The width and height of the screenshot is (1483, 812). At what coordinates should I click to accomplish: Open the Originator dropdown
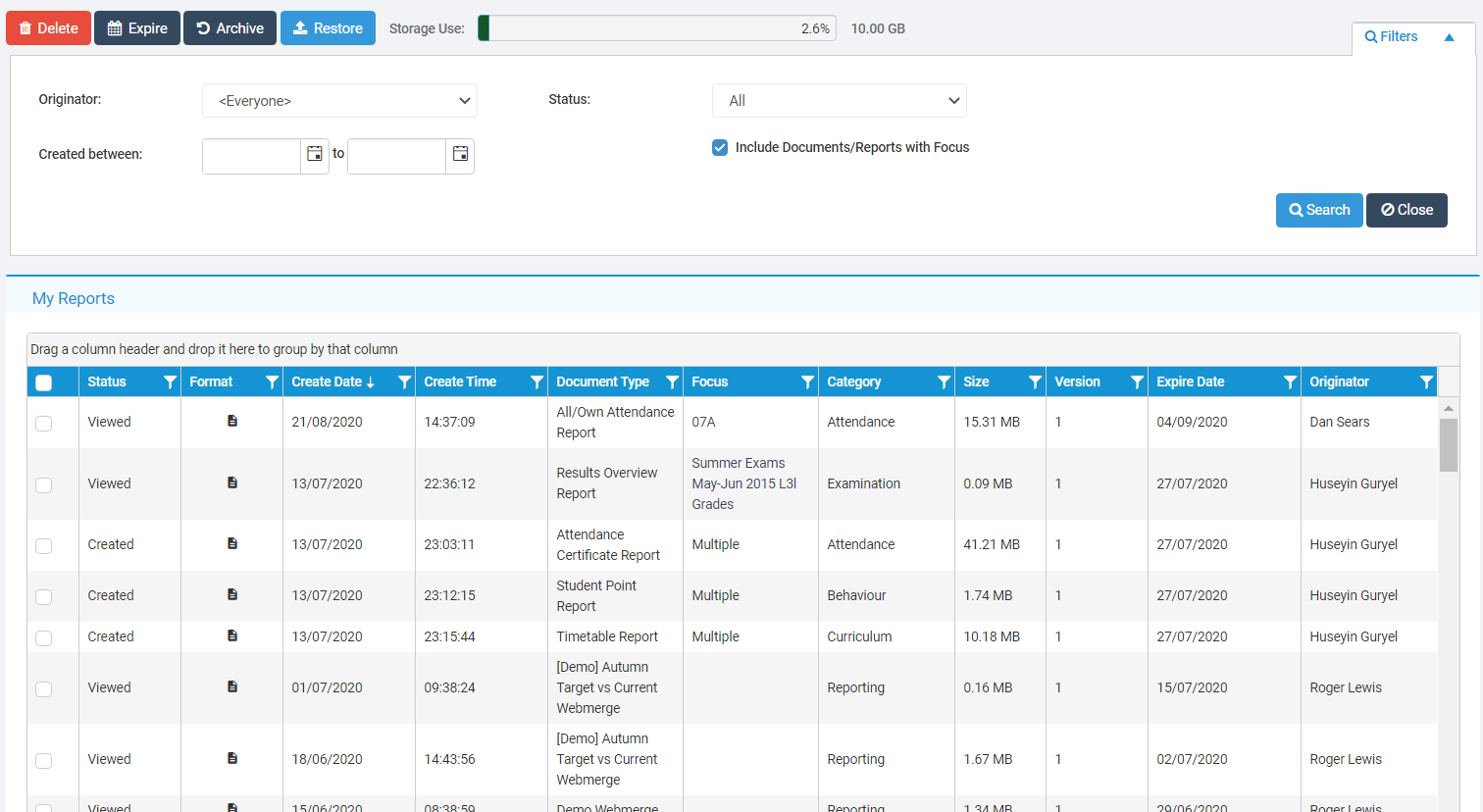tap(338, 100)
